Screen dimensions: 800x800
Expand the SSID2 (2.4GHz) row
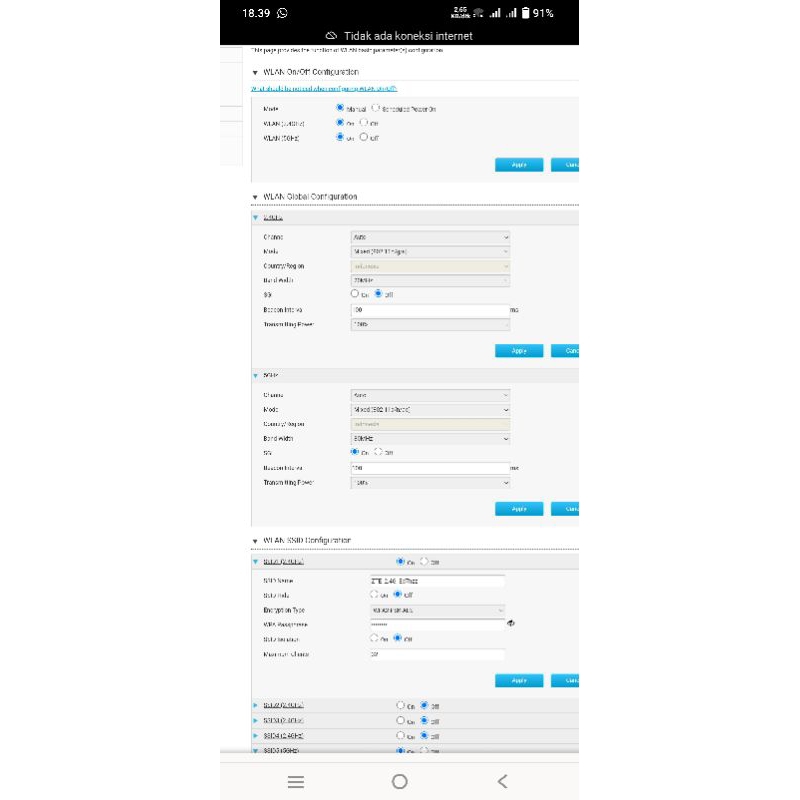pos(256,706)
